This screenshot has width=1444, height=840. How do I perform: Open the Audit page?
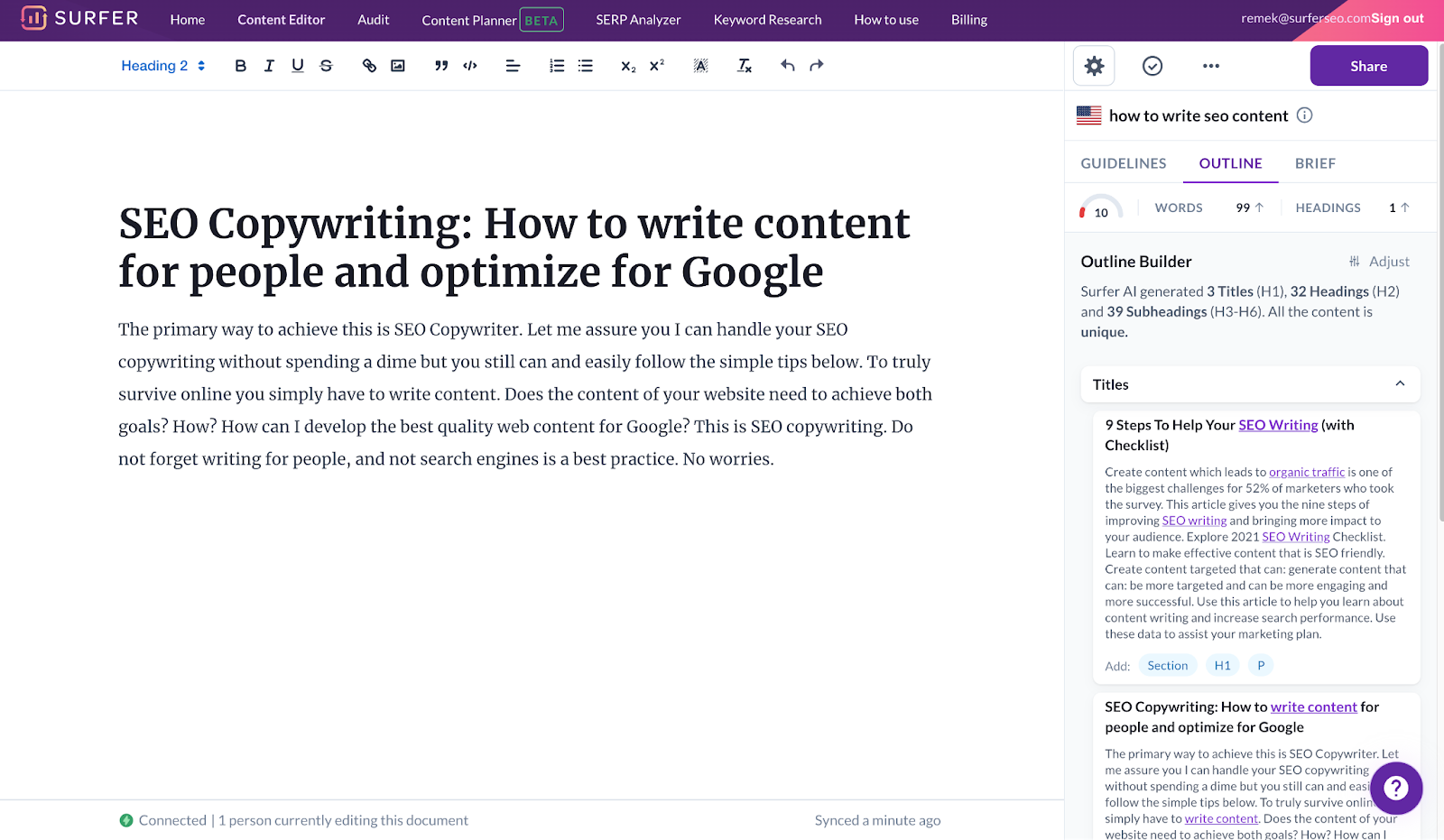click(374, 20)
